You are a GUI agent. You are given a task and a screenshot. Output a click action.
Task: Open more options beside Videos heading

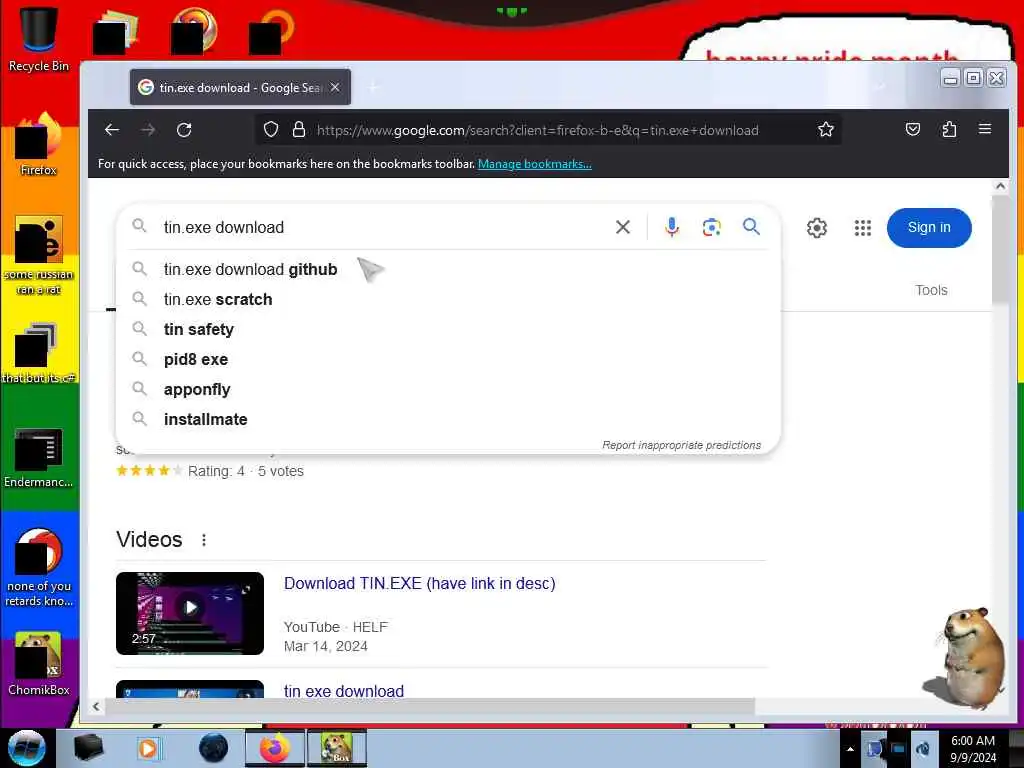click(204, 540)
